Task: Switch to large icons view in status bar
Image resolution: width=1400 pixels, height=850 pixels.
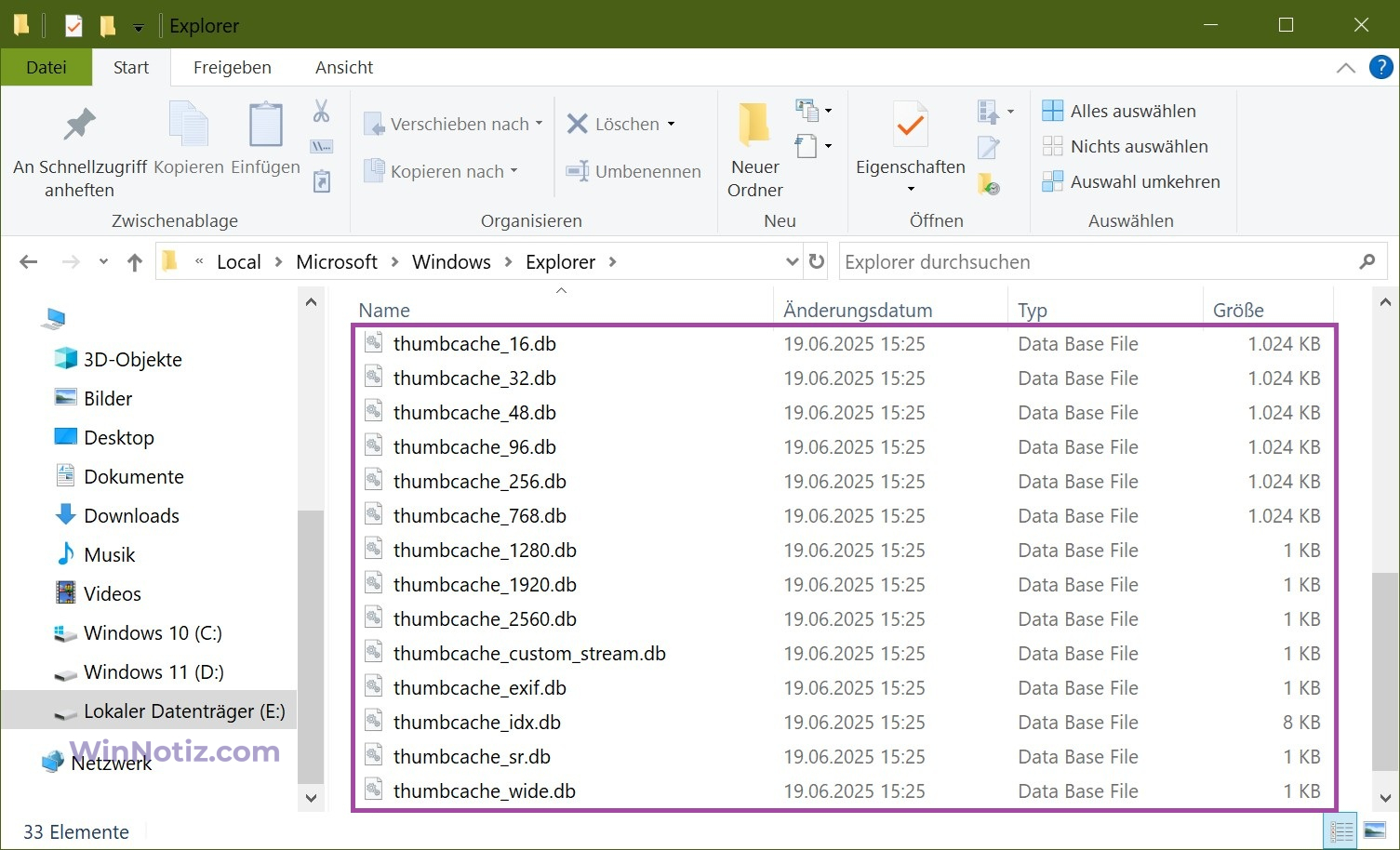Action: [1375, 831]
